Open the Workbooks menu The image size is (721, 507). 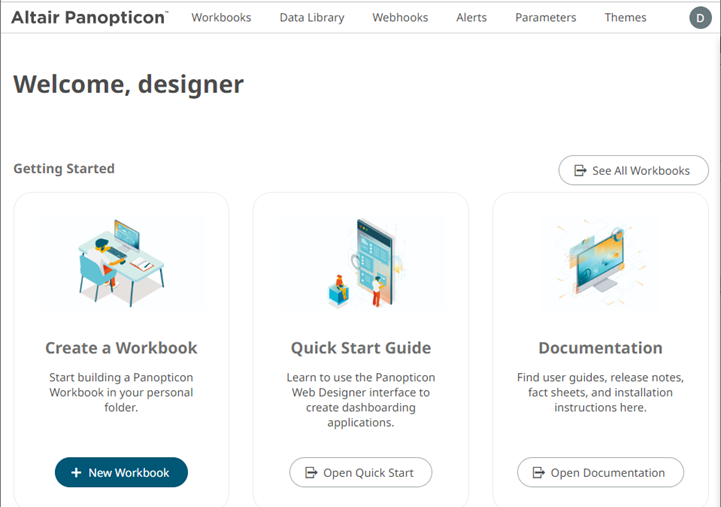click(x=221, y=17)
